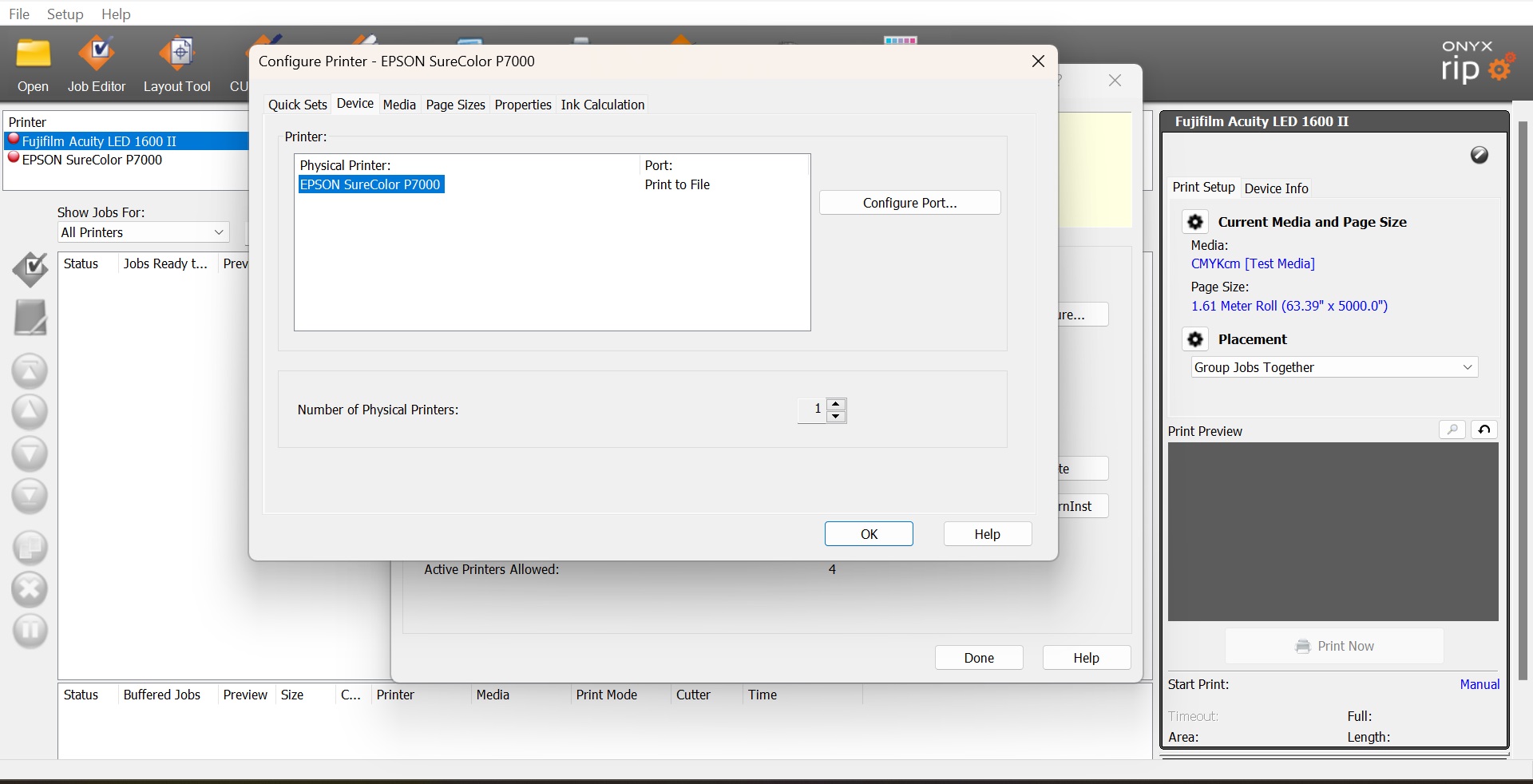Screen dimensions: 1533x784
Task: Move job to top of queue
Action: (x=30, y=371)
